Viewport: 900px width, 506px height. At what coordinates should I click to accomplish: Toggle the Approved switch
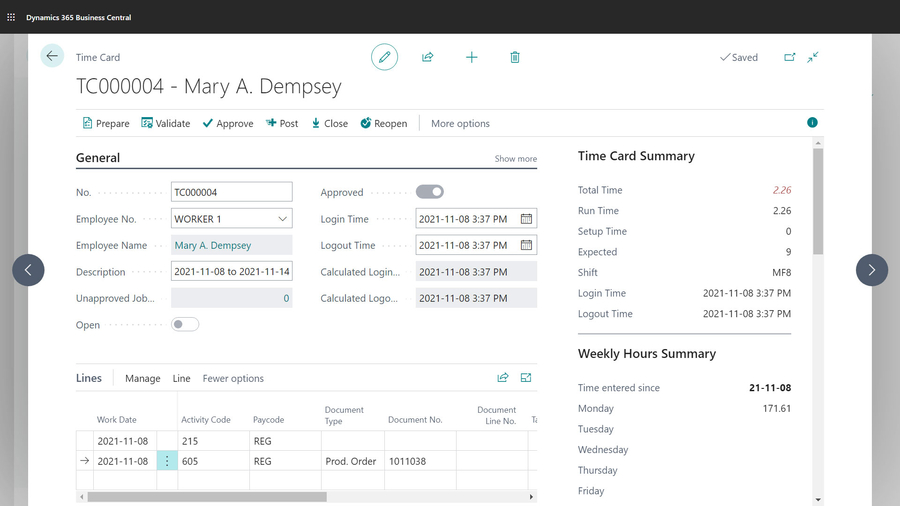[430, 192]
